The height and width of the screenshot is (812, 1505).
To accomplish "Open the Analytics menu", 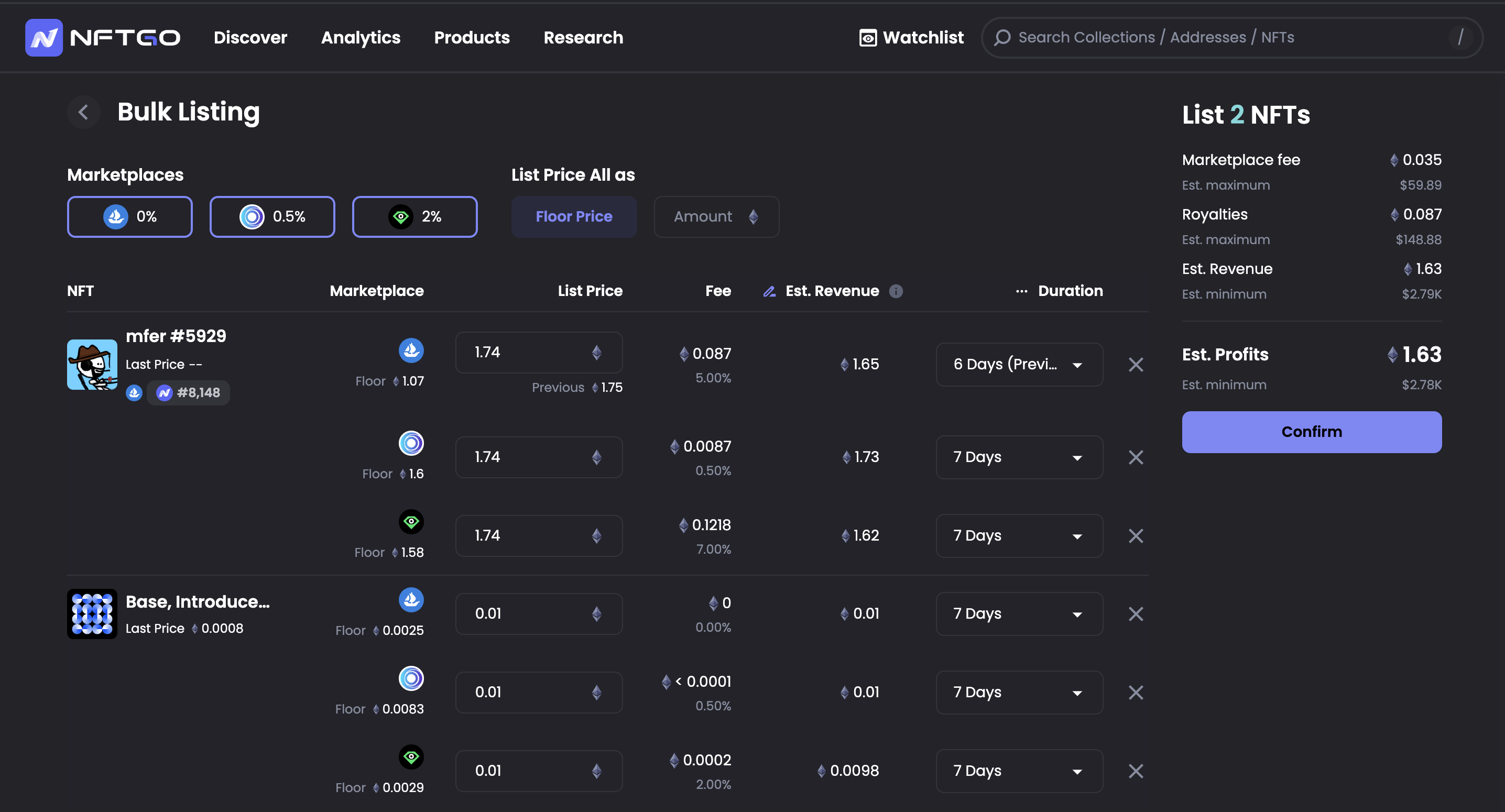I will point(361,38).
